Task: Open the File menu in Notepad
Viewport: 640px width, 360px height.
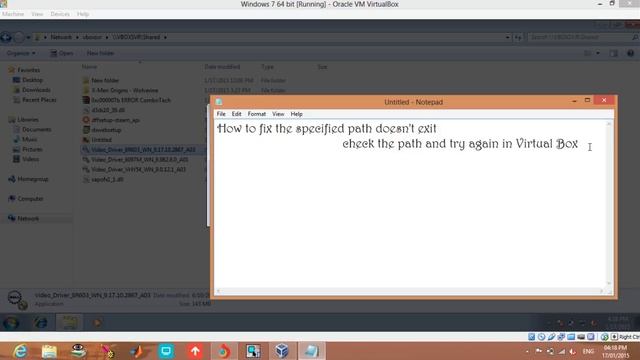Action: coord(221,114)
